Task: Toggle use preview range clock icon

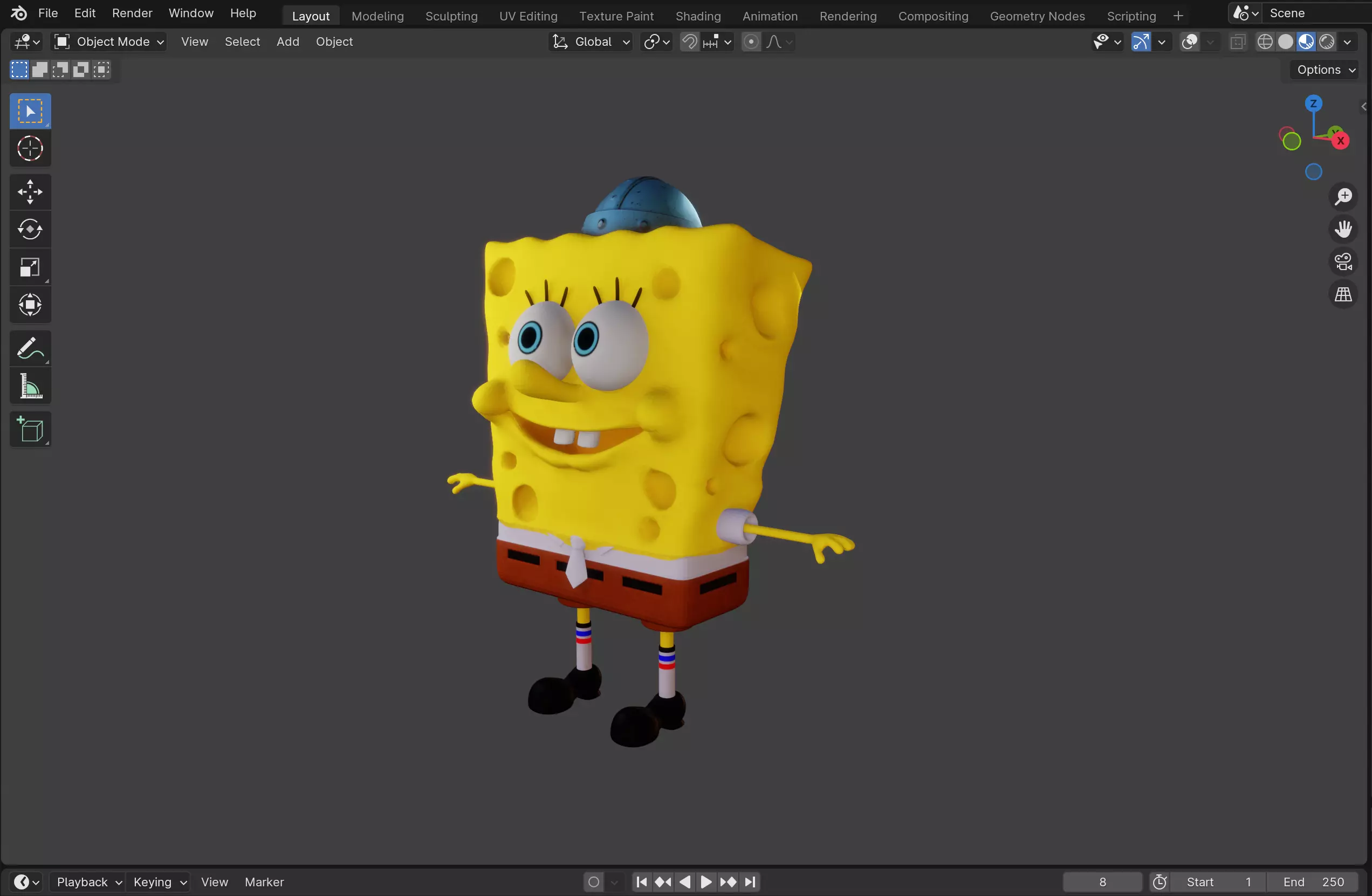Action: (x=1160, y=881)
